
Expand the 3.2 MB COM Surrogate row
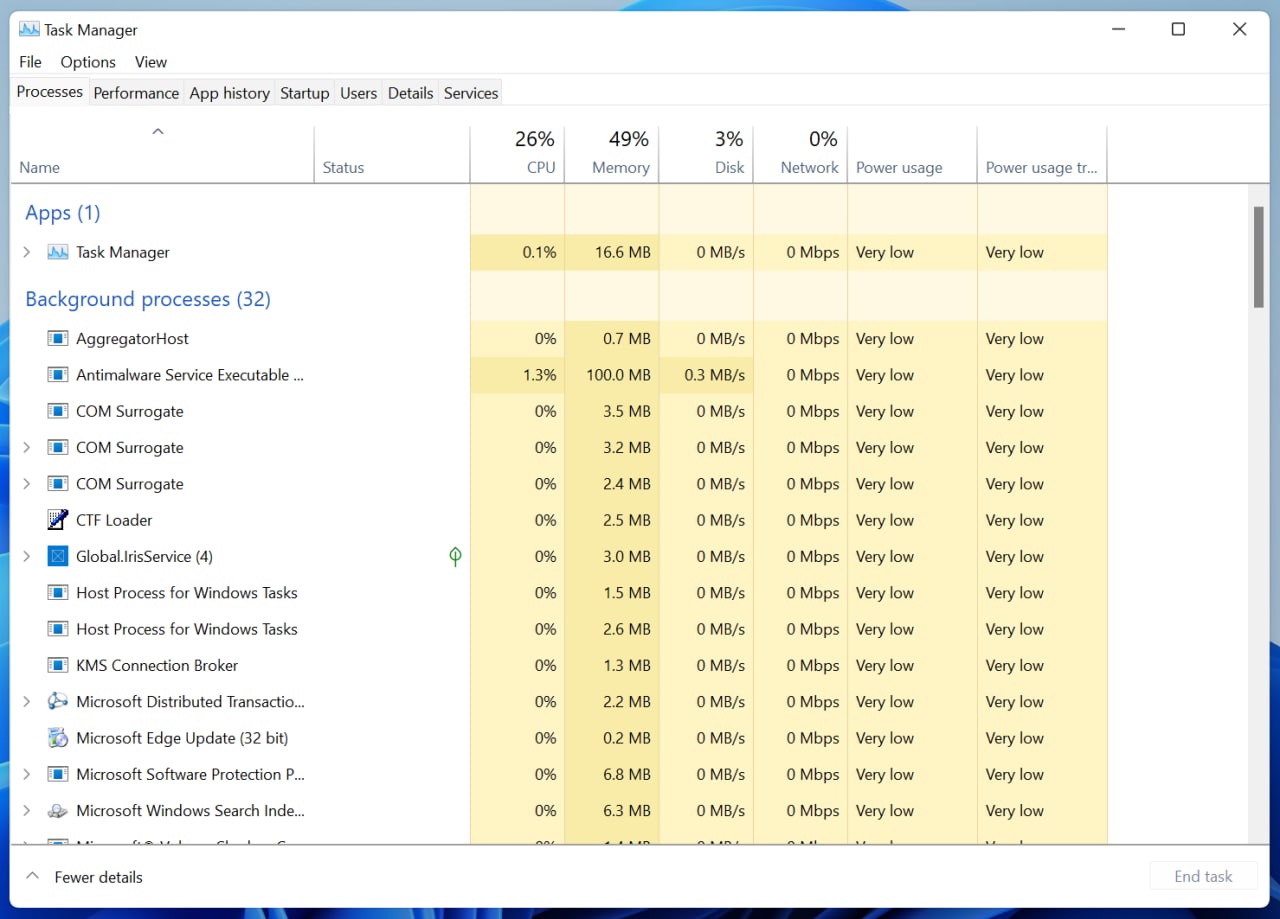point(27,447)
